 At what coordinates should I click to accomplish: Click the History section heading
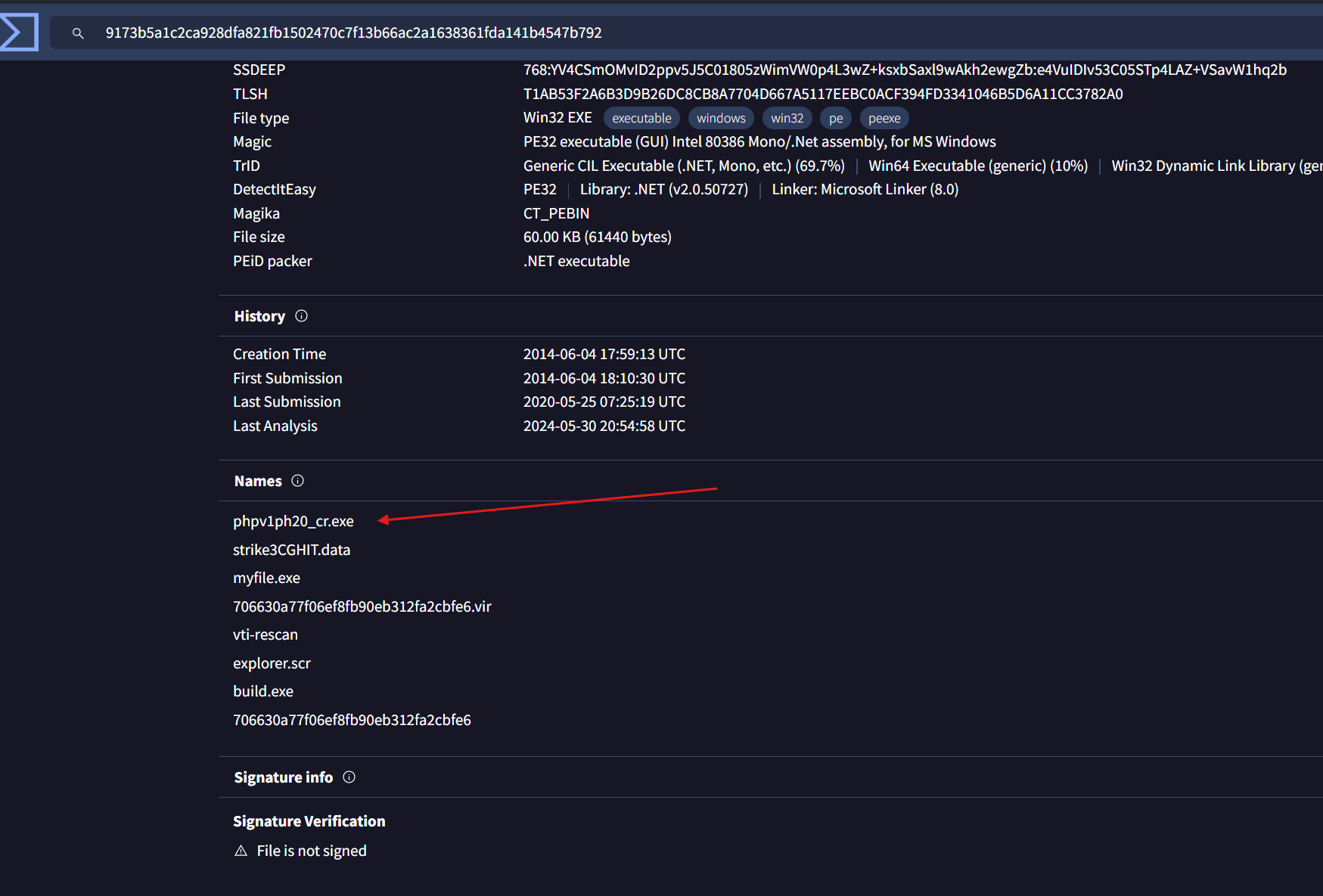(x=259, y=316)
